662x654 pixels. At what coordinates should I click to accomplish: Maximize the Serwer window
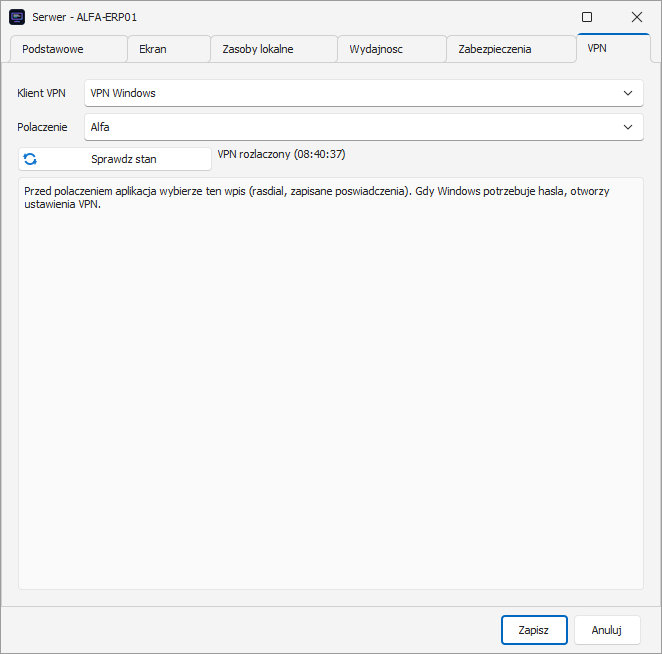coord(587,17)
